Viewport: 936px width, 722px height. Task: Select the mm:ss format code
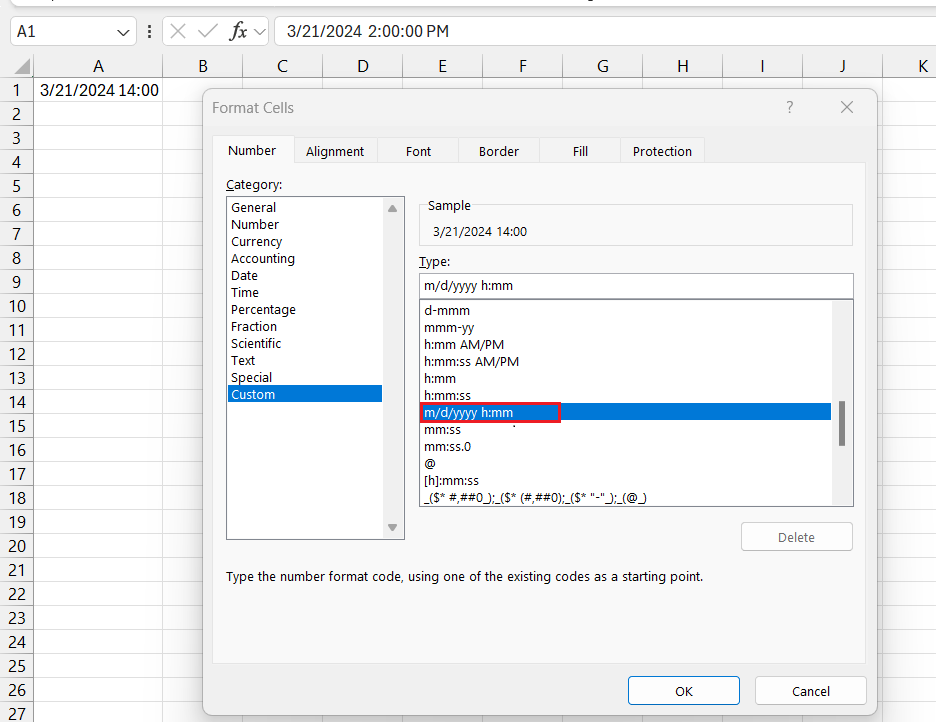pyautogui.click(x=626, y=430)
